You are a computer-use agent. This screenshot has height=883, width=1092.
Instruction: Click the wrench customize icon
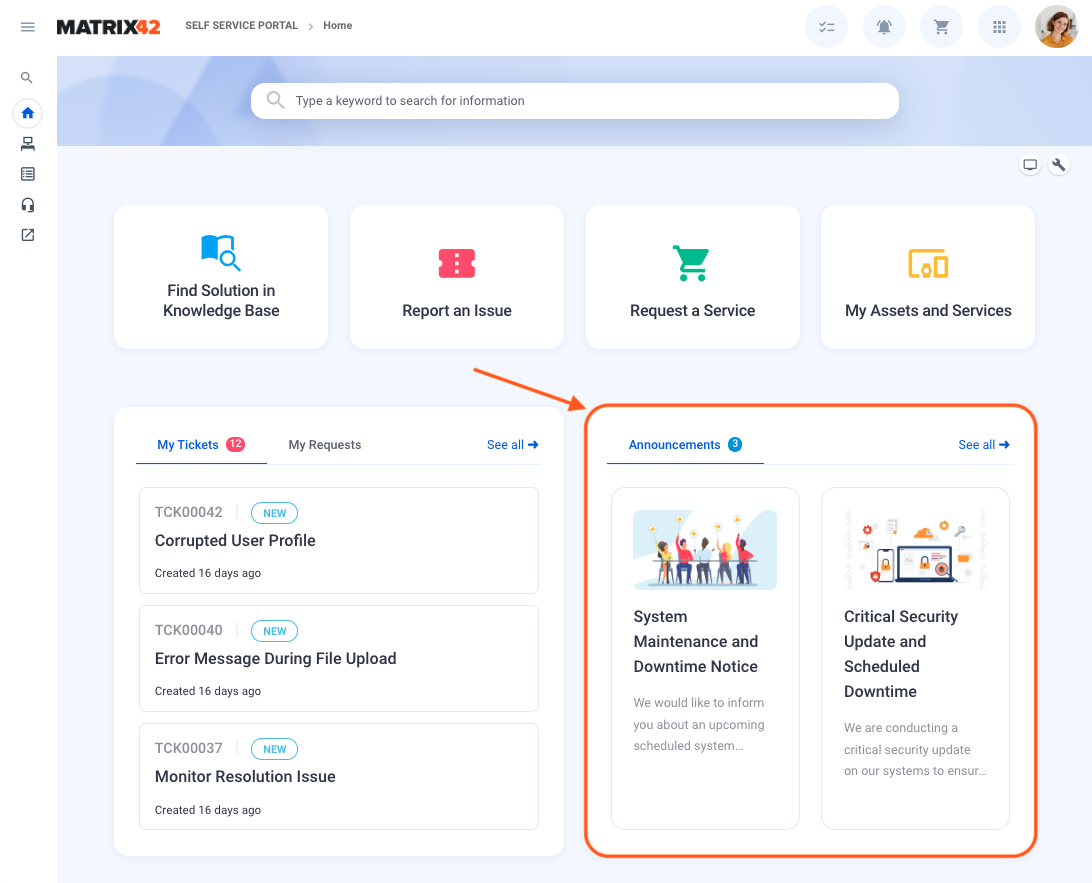click(1059, 165)
